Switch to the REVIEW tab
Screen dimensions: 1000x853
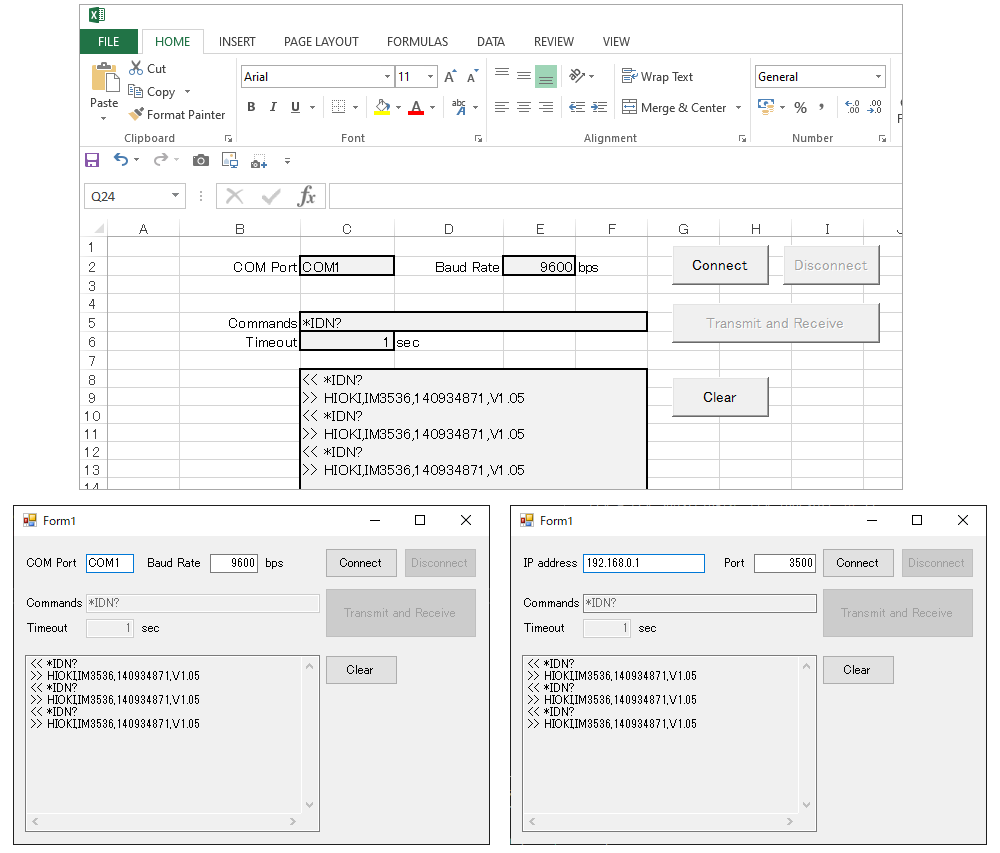pos(554,41)
